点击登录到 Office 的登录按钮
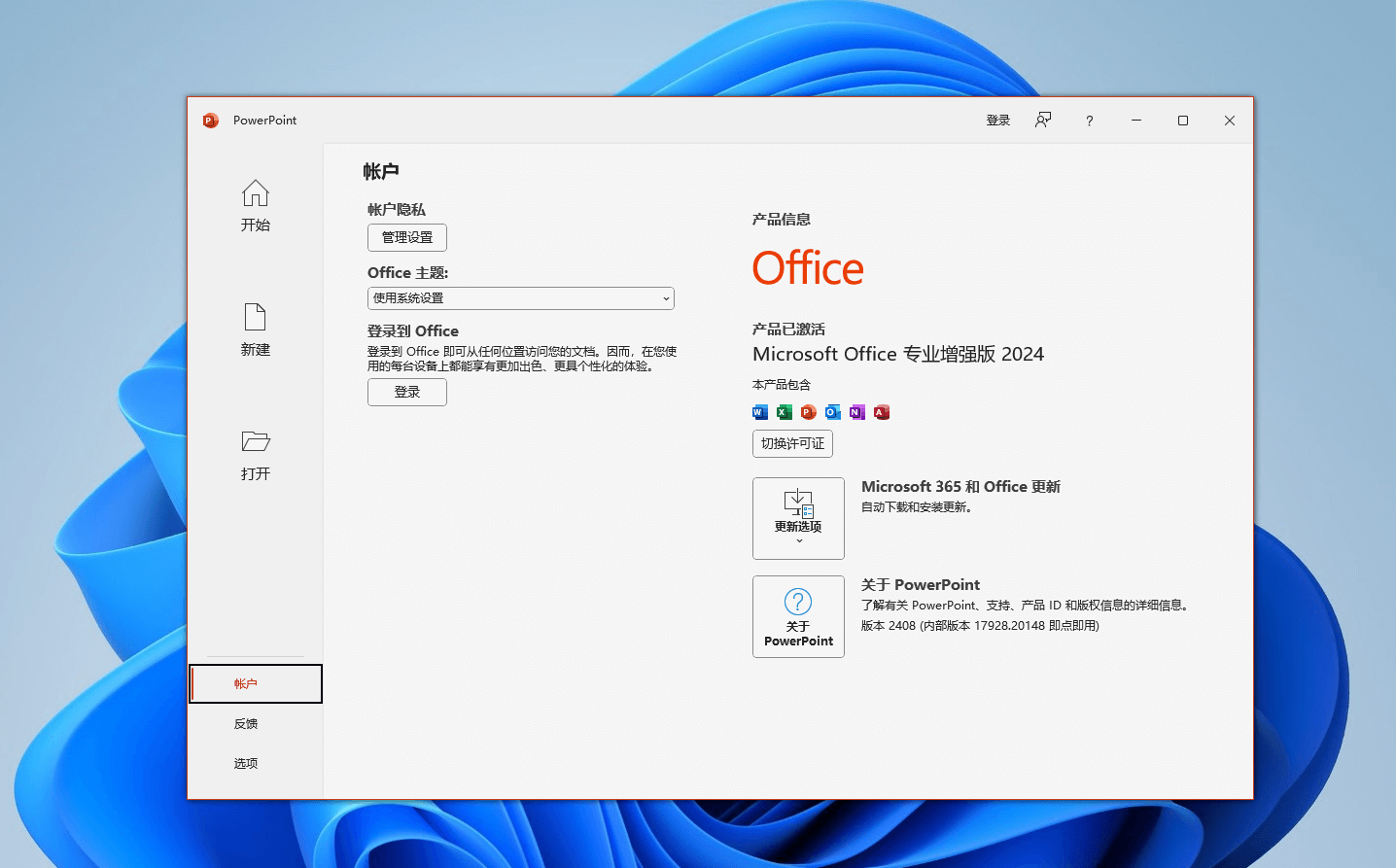Screen dimensions: 1396x868 pyautogui.click(x=406, y=392)
